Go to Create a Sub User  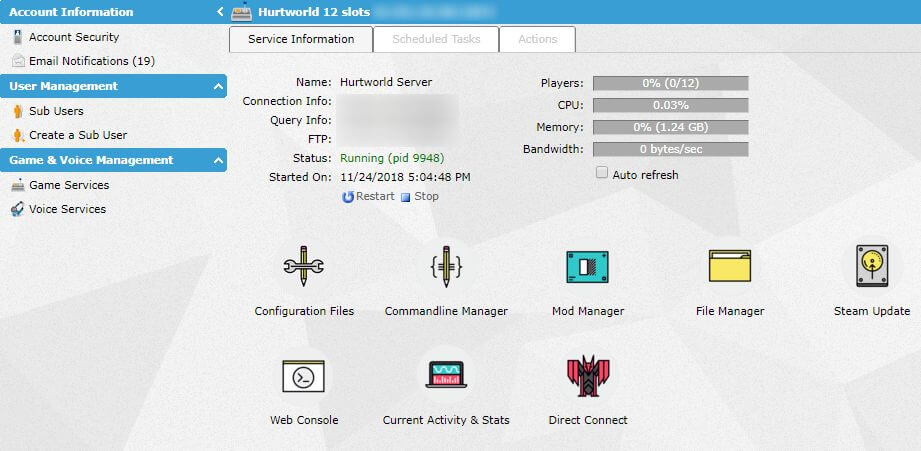pyautogui.click(x=78, y=135)
